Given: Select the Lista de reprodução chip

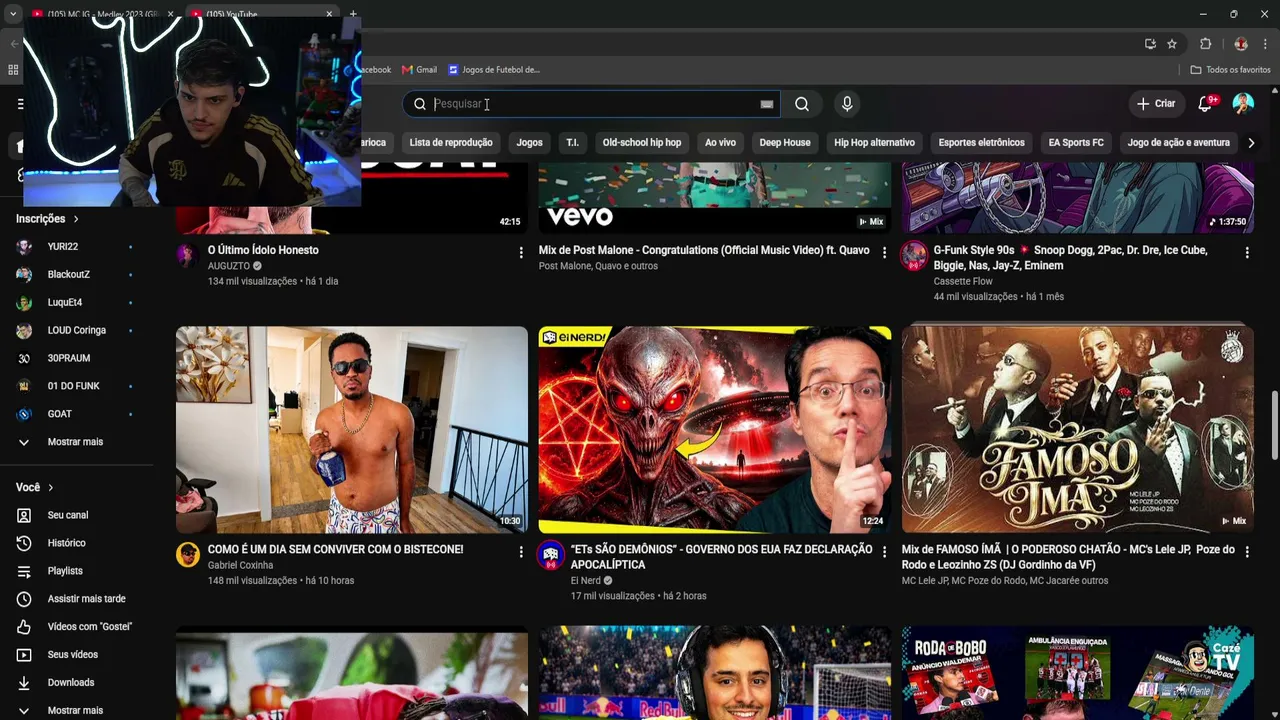Looking at the screenshot, I should pos(451,143).
